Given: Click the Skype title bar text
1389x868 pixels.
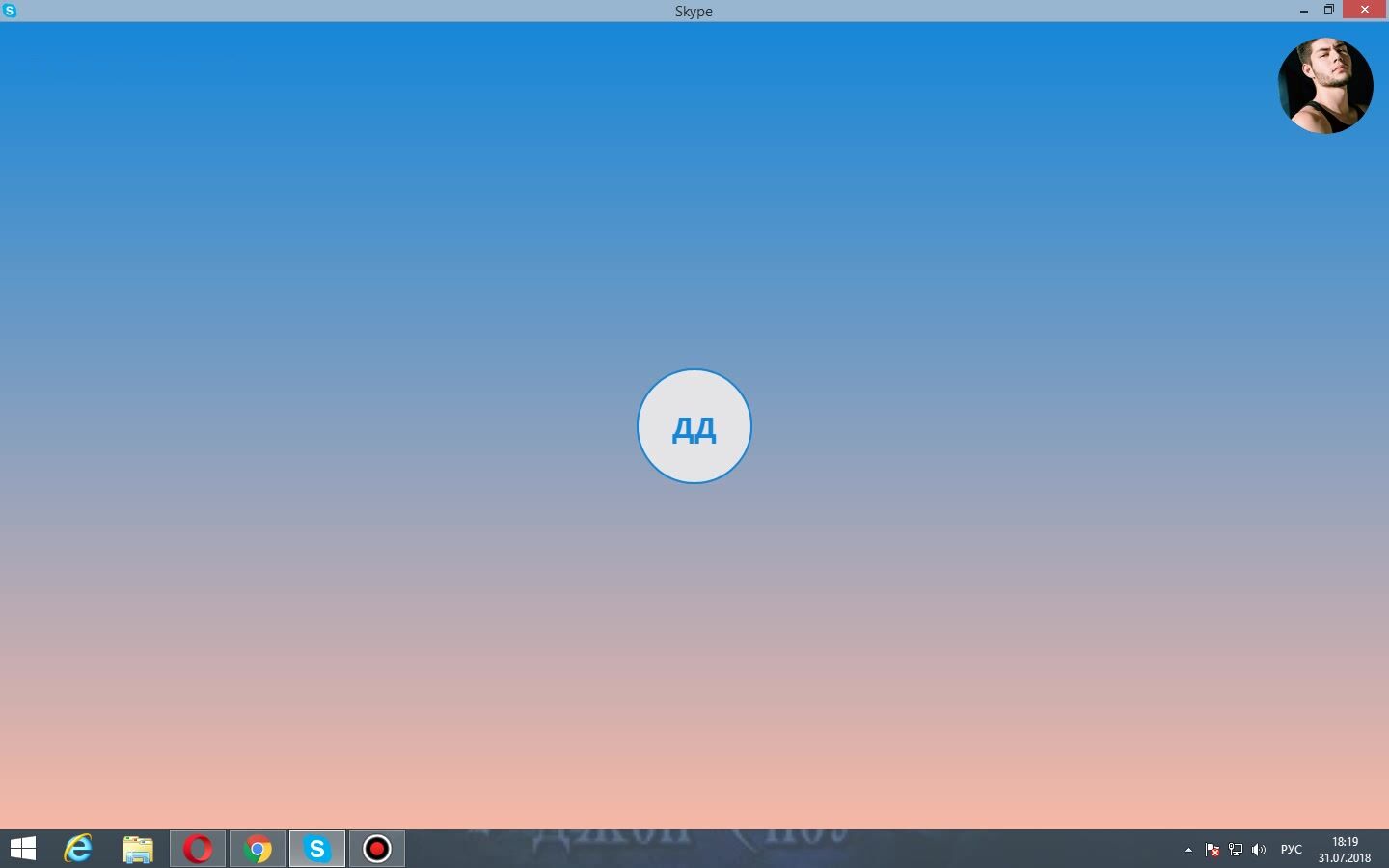Looking at the screenshot, I should pyautogui.click(x=694, y=11).
